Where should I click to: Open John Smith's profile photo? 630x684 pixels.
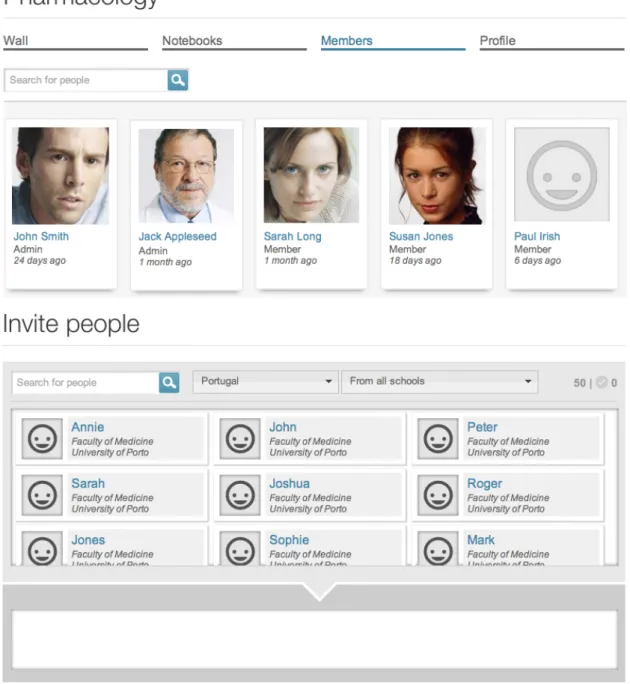click(x=61, y=176)
